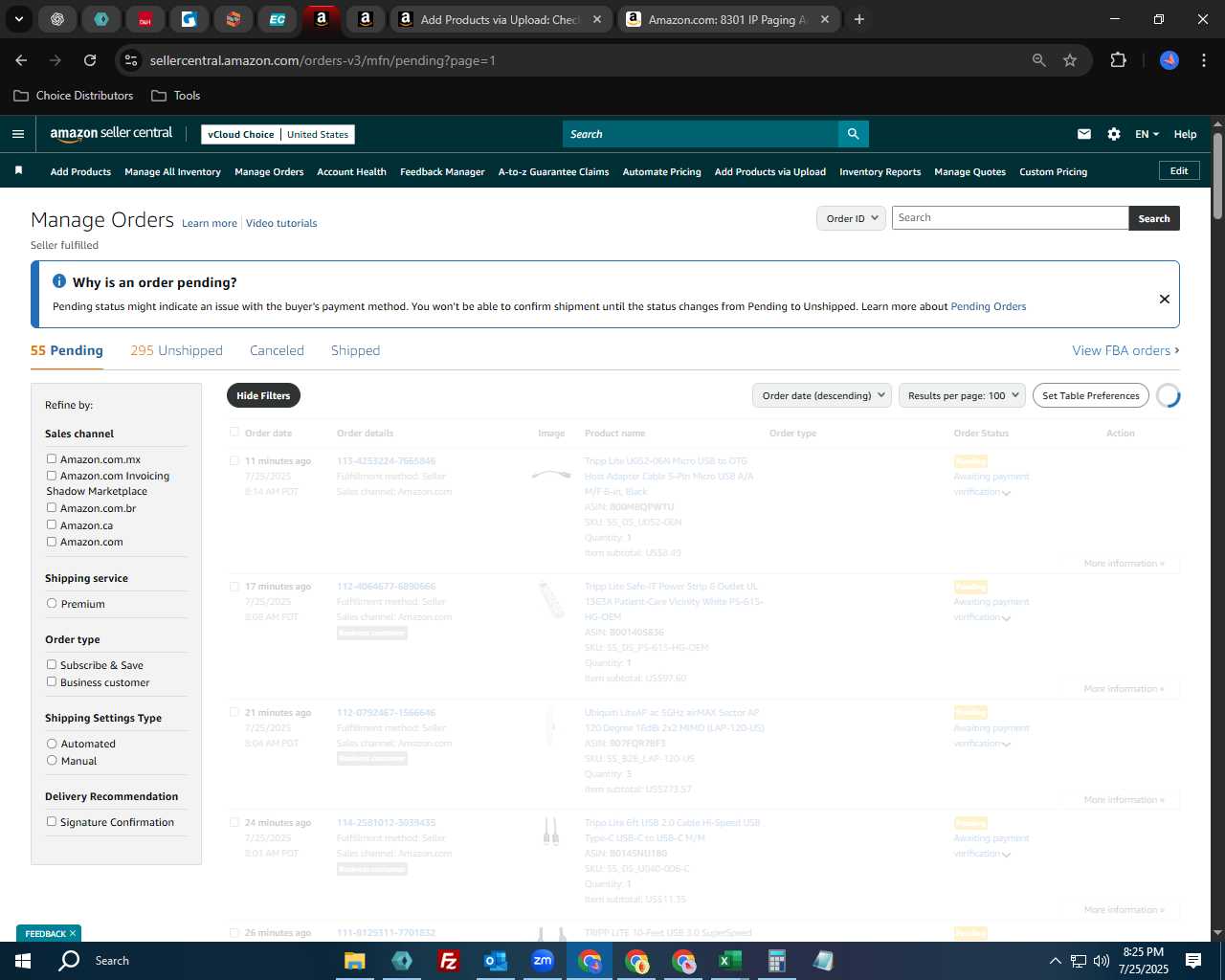Close the pending order info banner

pos(1165,299)
